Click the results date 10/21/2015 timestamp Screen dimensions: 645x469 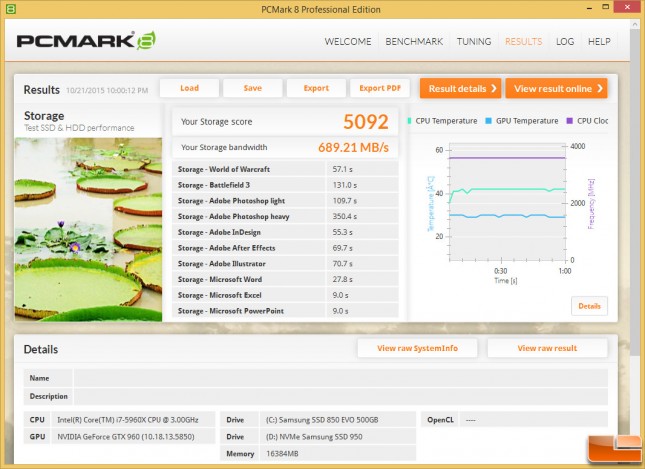[x=107, y=91]
